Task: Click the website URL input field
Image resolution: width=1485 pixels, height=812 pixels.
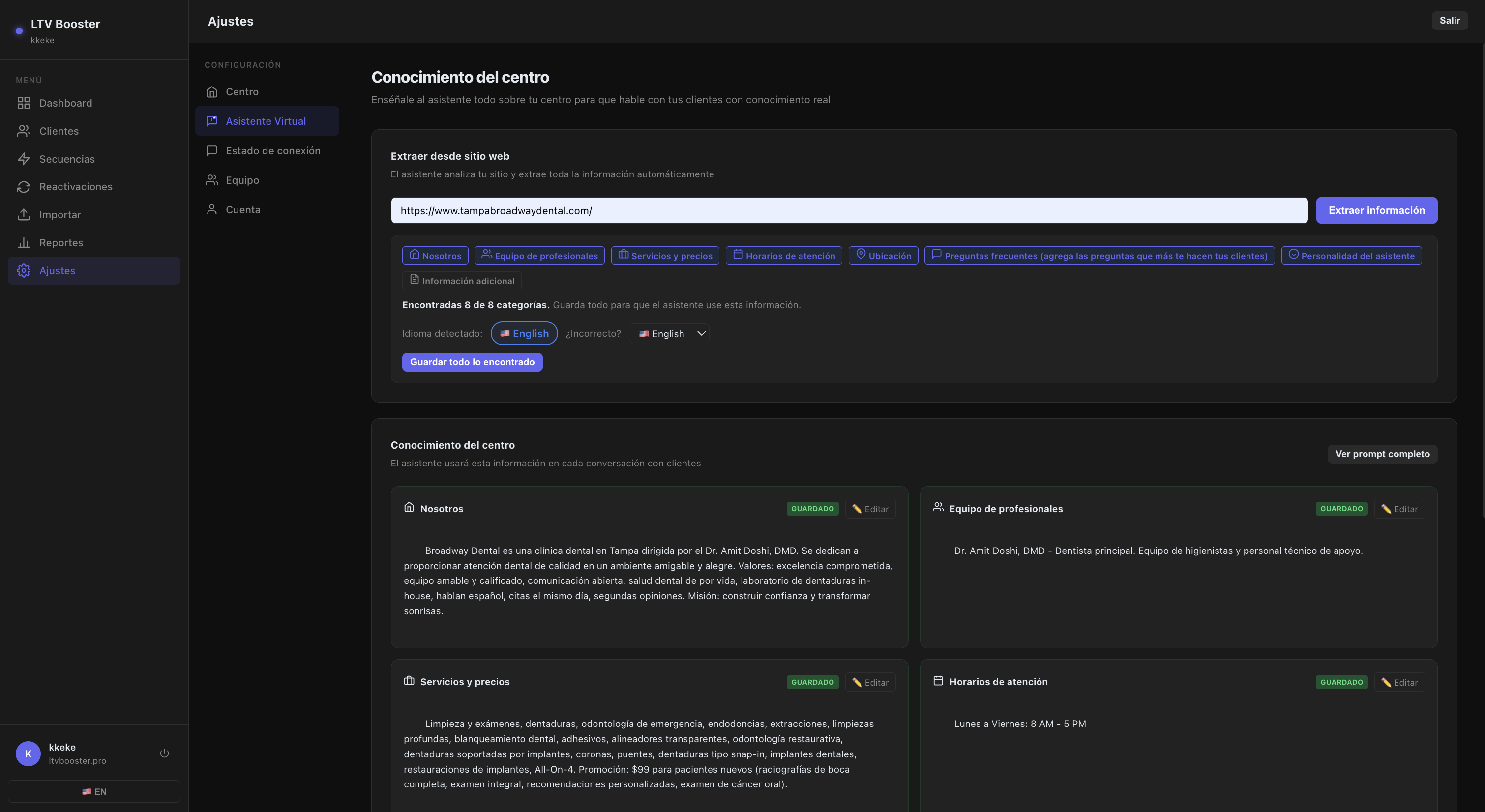Action: tap(849, 210)
